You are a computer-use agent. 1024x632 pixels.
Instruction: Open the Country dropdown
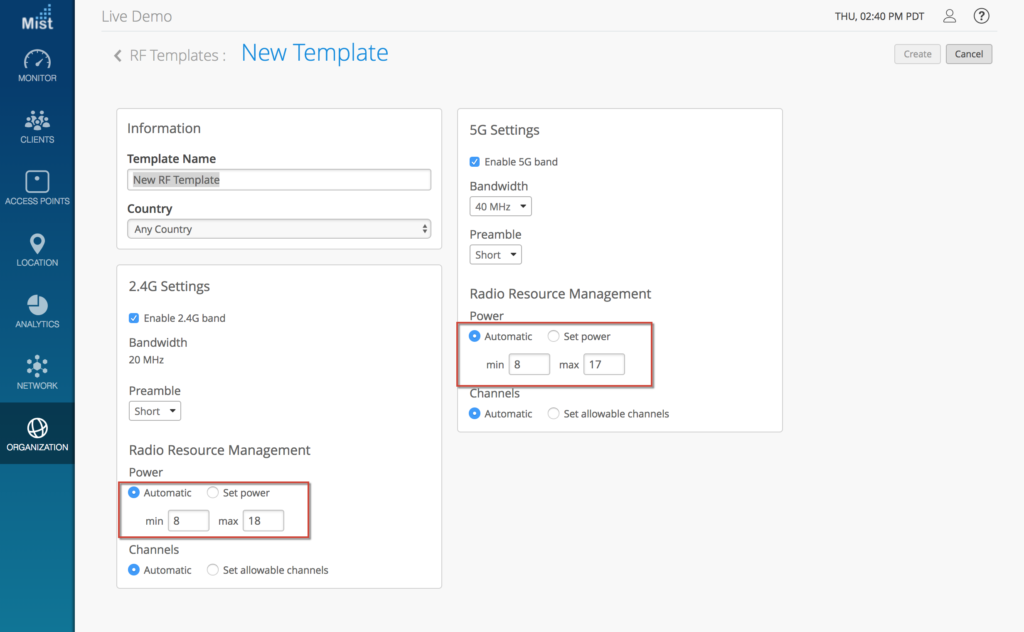[x=279, y=229]
